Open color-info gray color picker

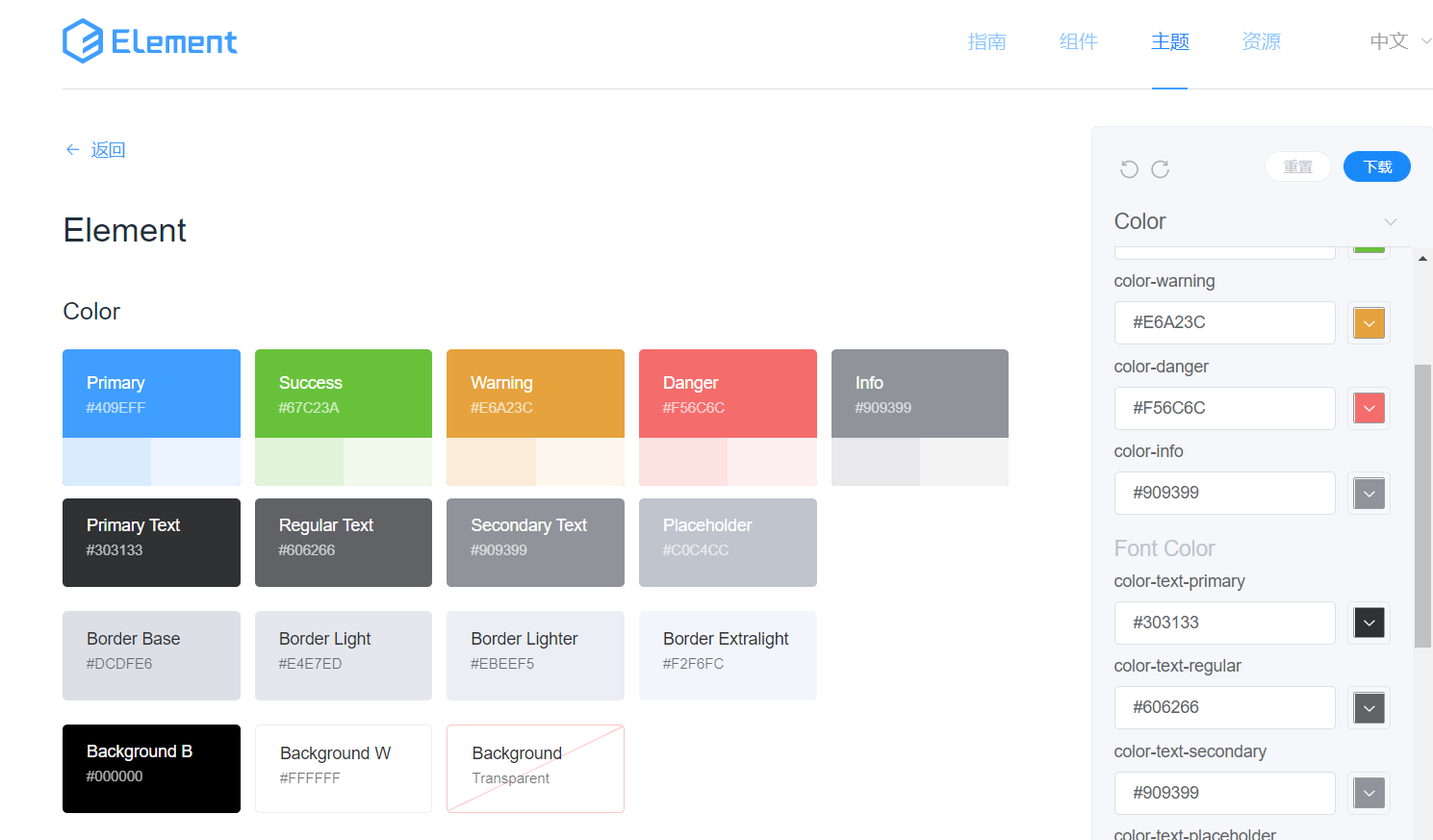click(1369, 494)
